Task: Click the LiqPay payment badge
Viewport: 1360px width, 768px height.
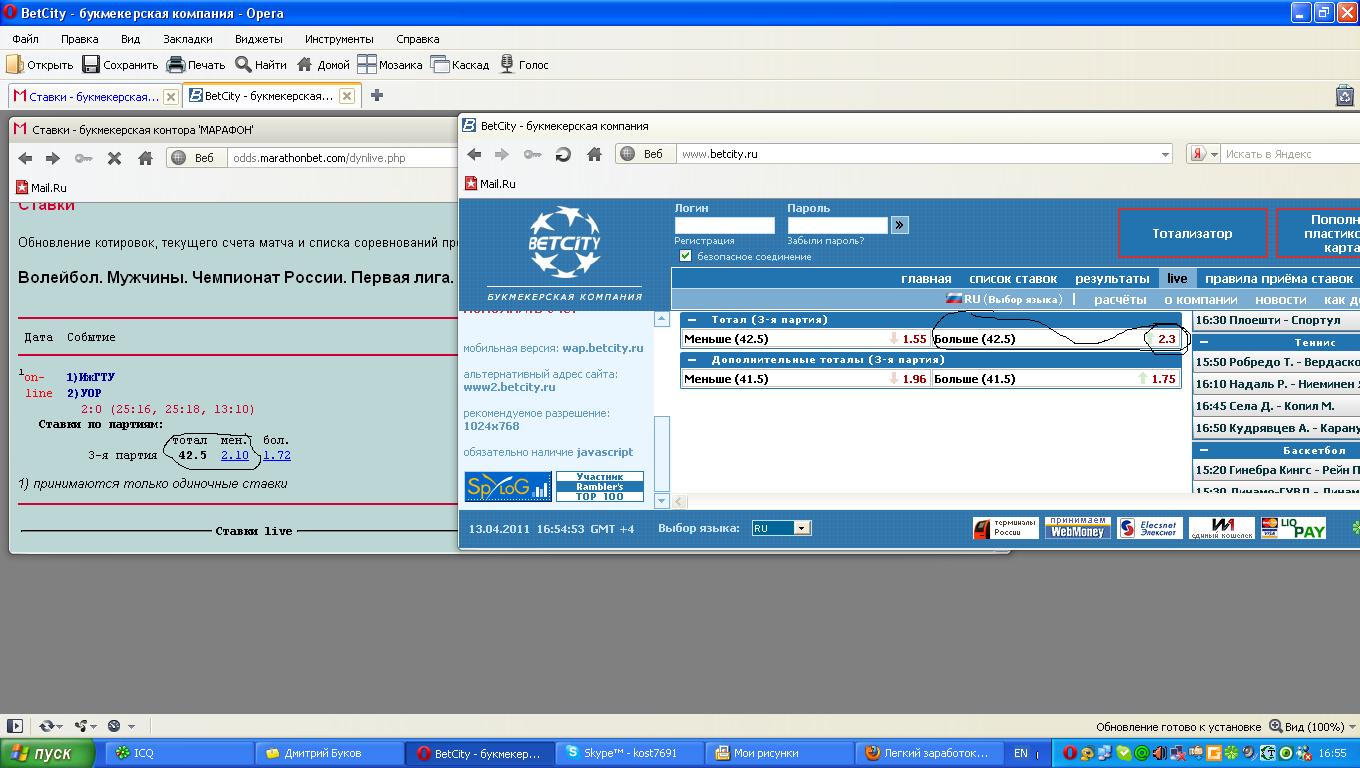Action: pyautogui.click(x=1293, y=528)
